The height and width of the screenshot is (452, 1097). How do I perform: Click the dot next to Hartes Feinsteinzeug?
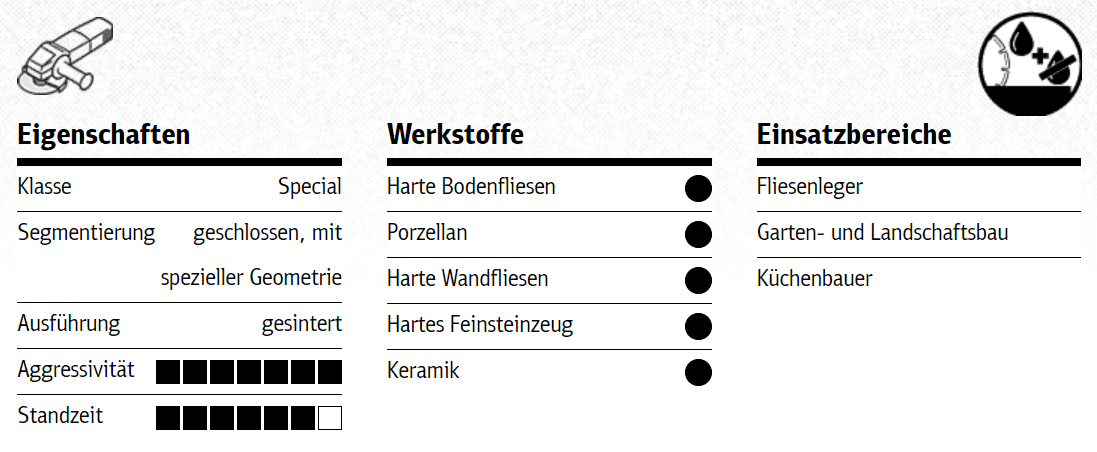(x=698, y=326)
